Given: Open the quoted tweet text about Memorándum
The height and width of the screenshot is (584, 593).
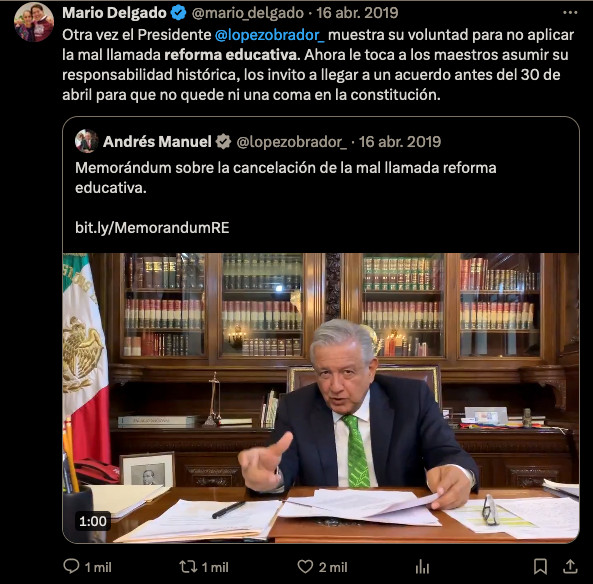Looking at the screenshot, I should click(286, 177).
